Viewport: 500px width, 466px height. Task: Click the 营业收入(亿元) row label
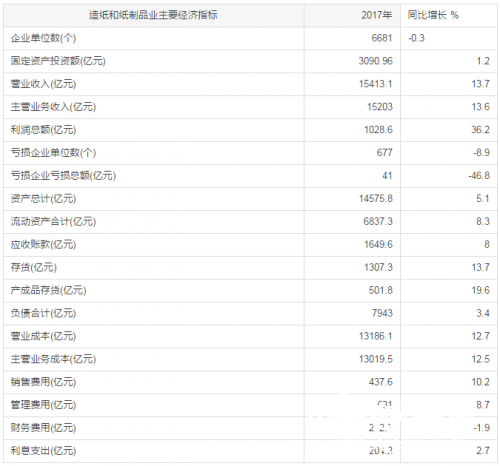coord(43,84)
